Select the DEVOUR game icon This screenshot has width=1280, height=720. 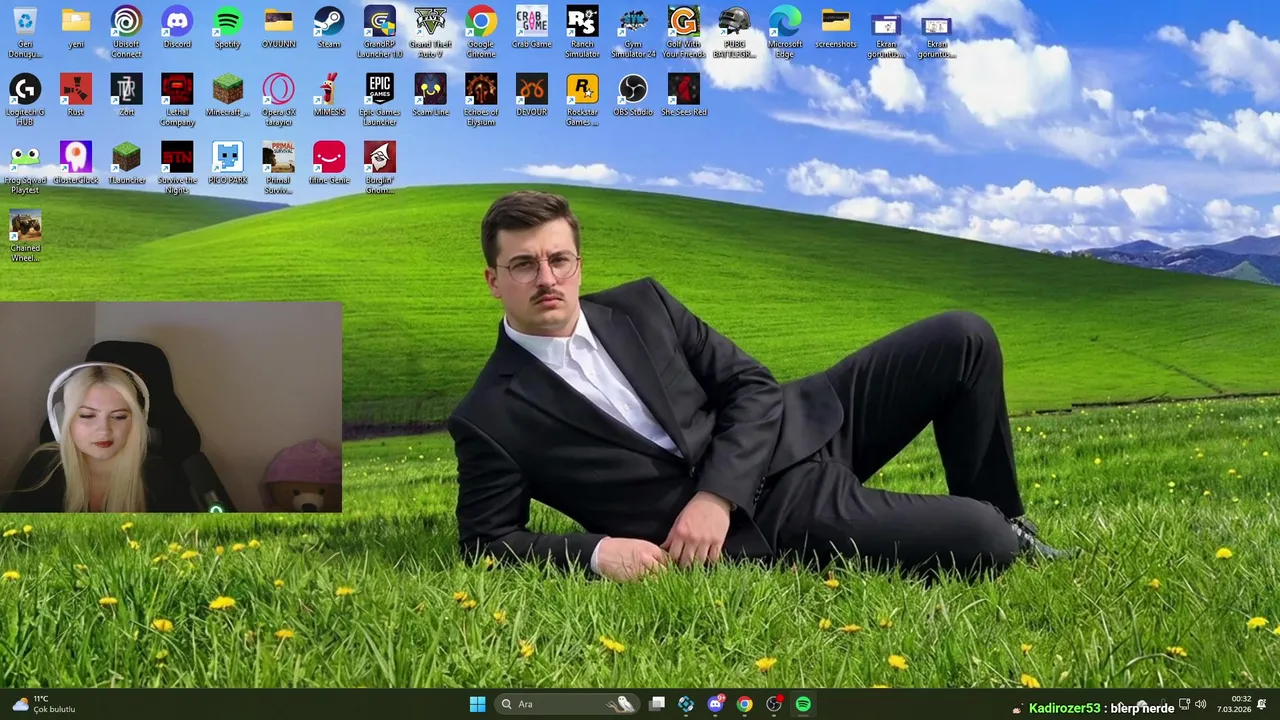(x=532, y=96)
